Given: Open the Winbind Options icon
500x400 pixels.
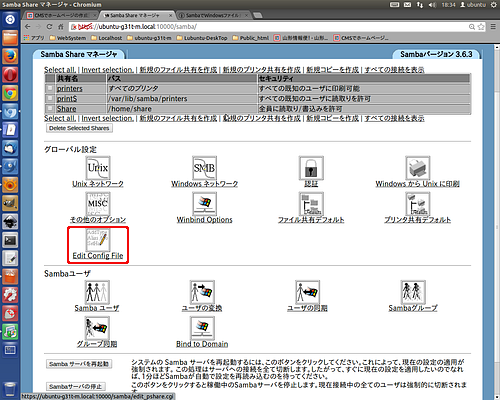Looking at the screenshot, I should tap(204, 204).
